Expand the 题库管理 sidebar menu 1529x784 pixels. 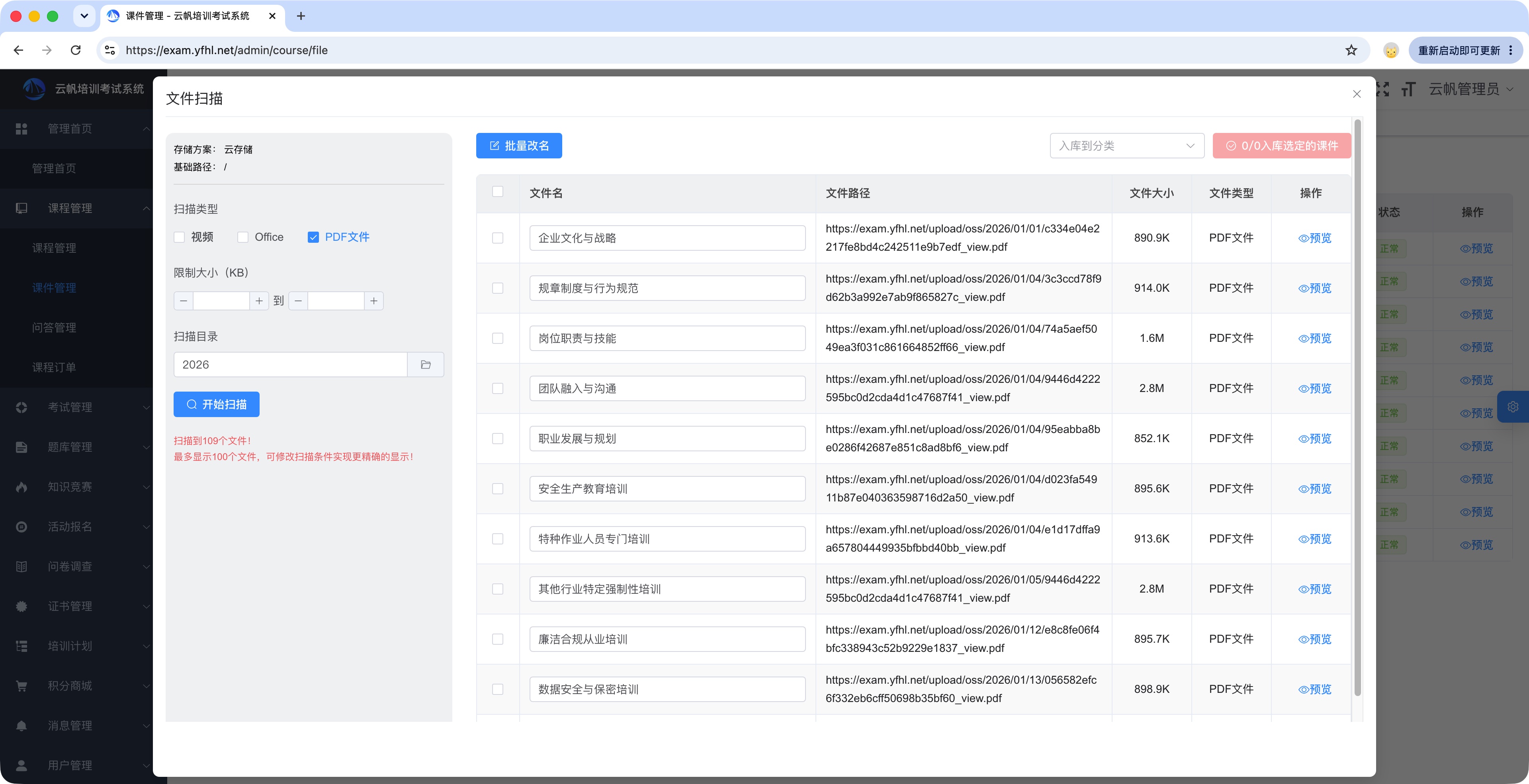point(76,447)
